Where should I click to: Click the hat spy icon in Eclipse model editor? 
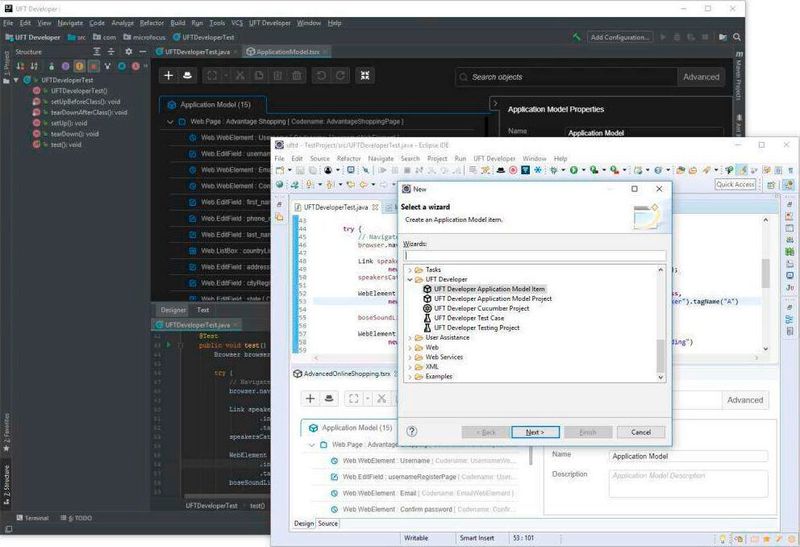[x=329, y=399]
